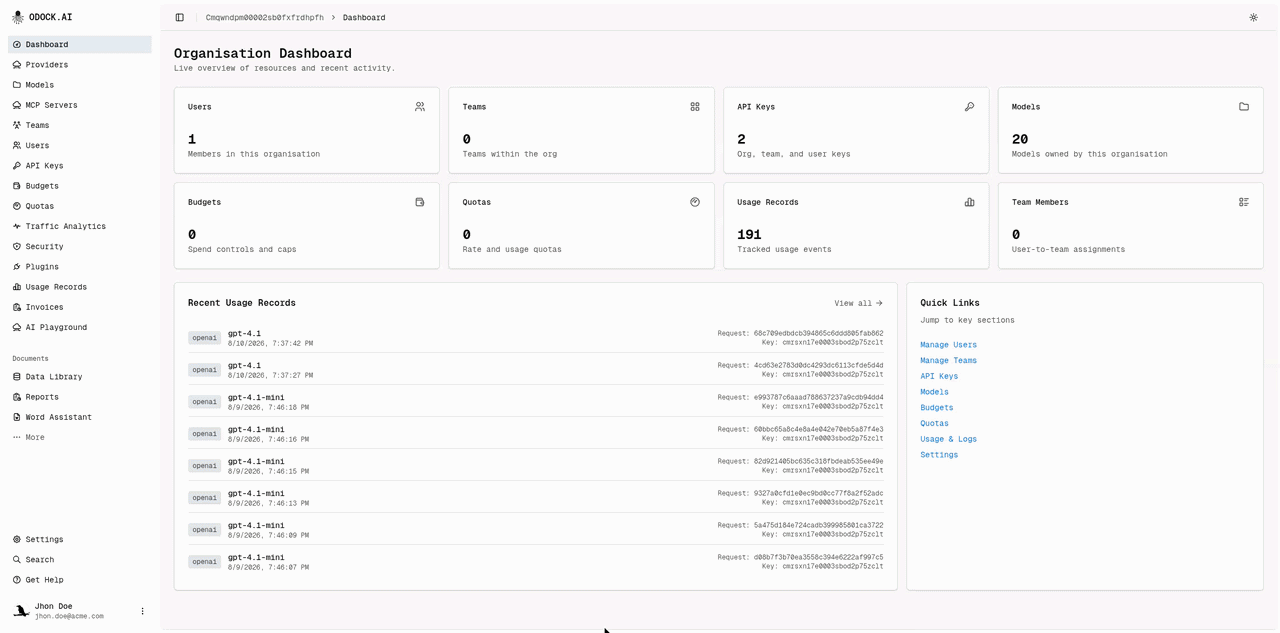Click the Jhon Doe avatar image
The width and height of the screenshot is (1280, 633).
tap(21, 611)
